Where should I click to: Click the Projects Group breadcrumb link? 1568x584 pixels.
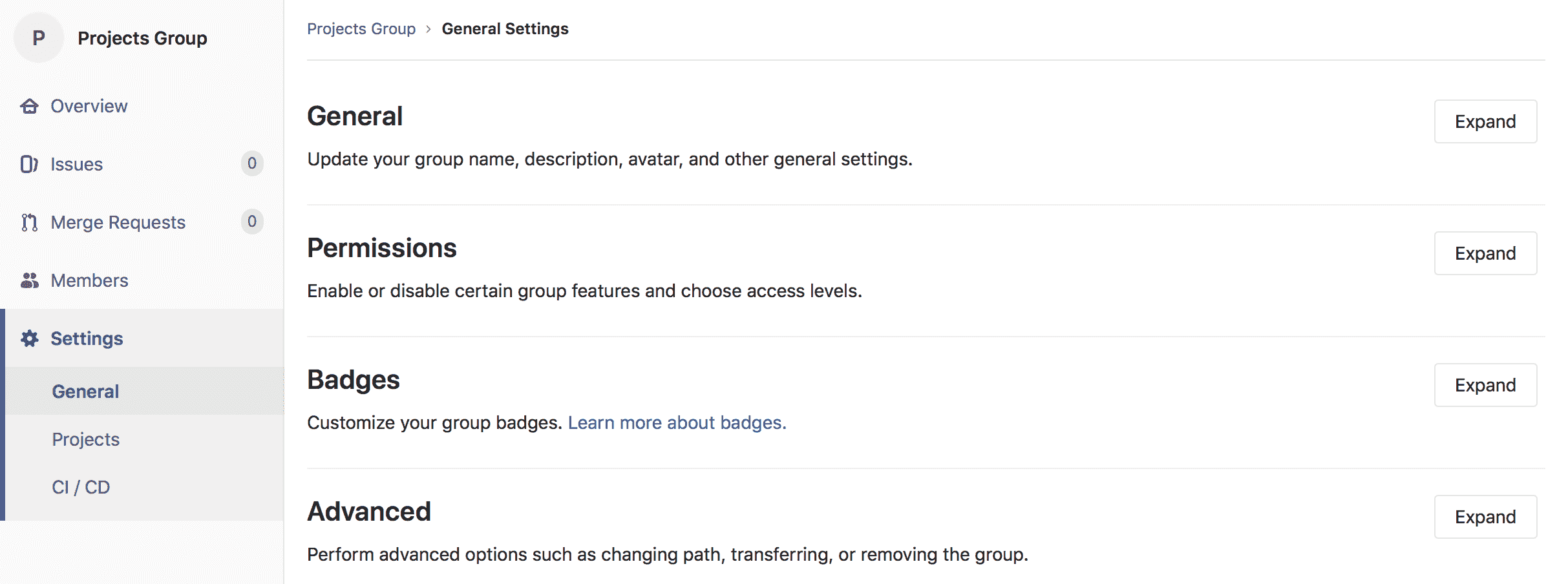(361, 28)
